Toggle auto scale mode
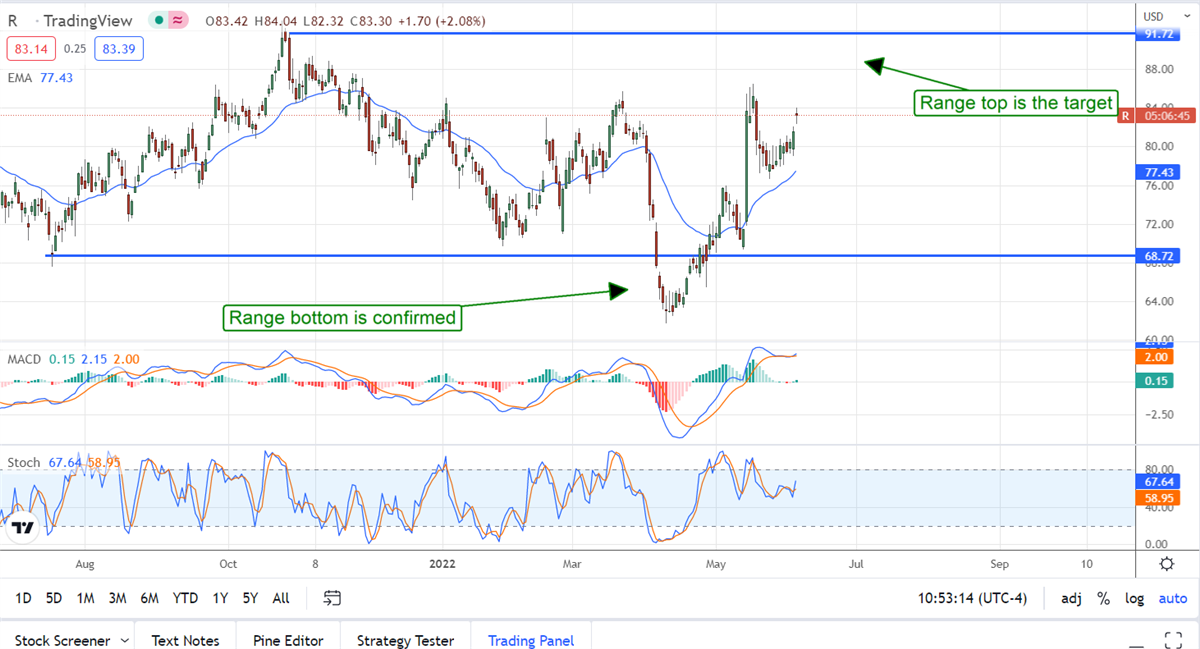Viewport: 1200px width, 649px height. tap(1172, 598)
